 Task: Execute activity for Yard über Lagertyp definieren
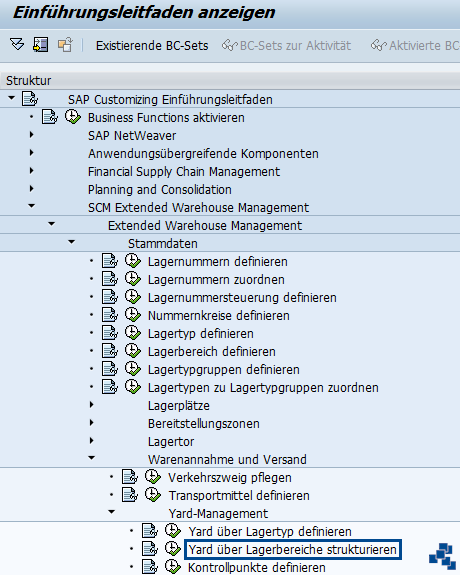click(172, 531)
